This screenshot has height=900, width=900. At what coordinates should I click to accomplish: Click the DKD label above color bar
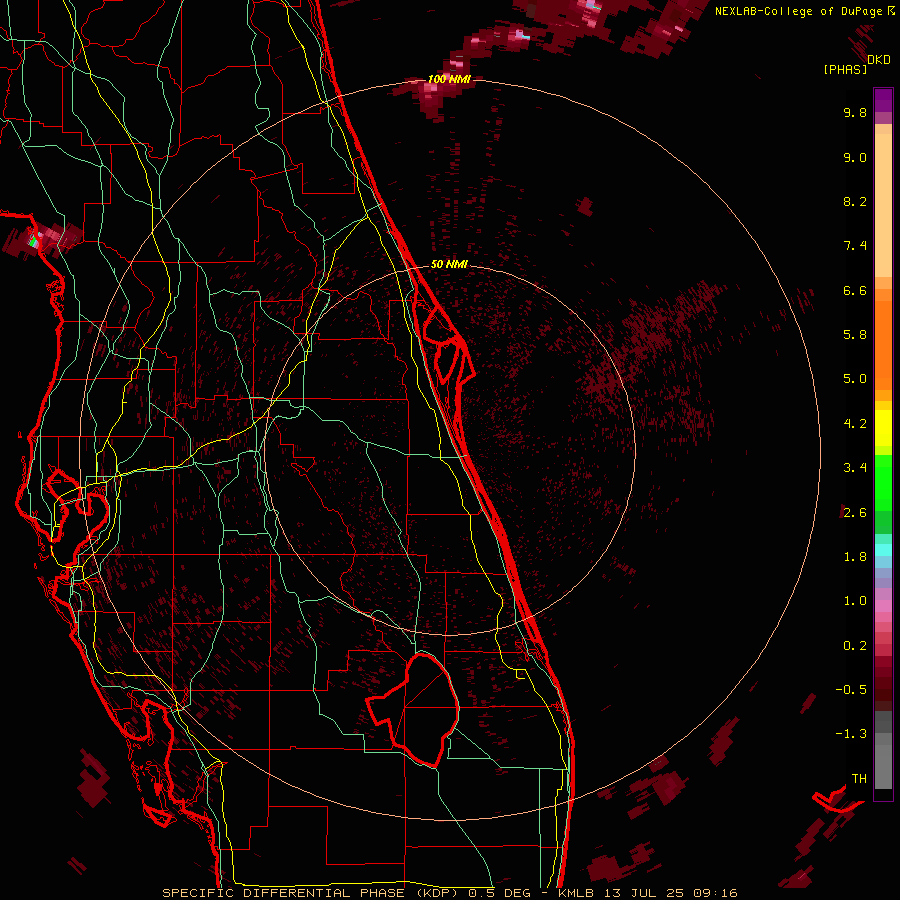pyautogui.click(x=879, y=60)
